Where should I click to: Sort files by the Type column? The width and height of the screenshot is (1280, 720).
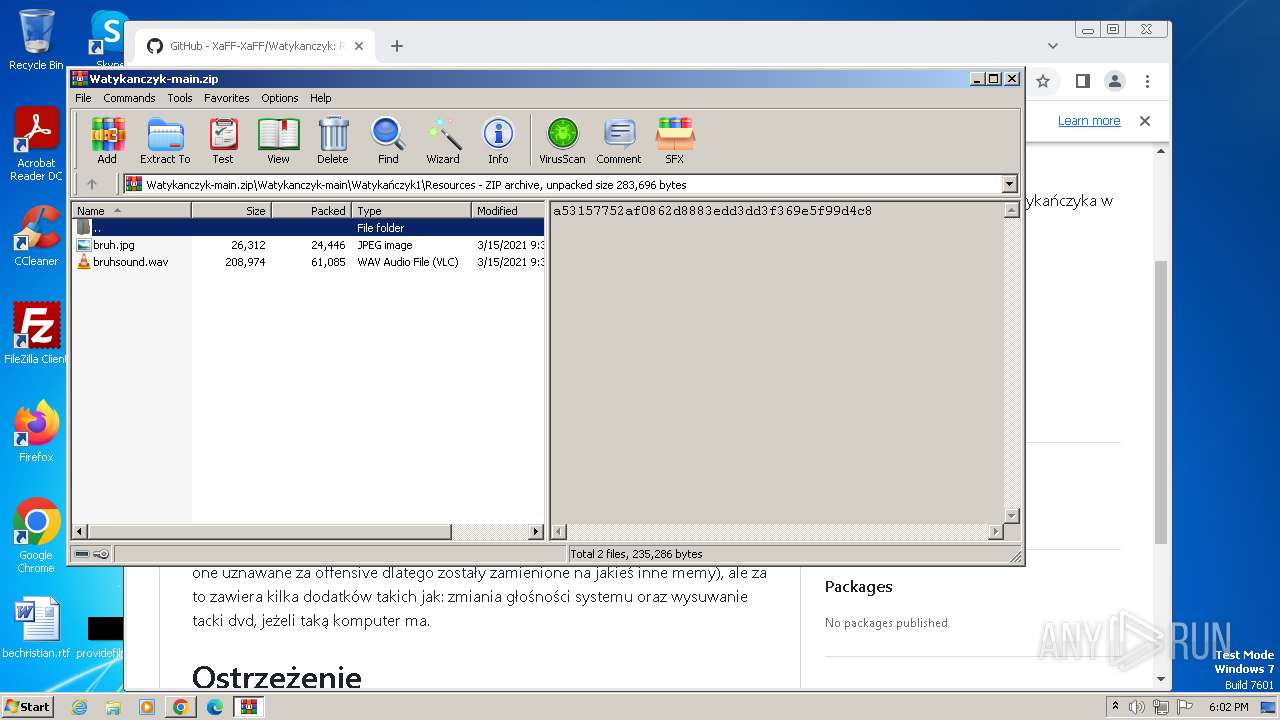pos(411,211)
